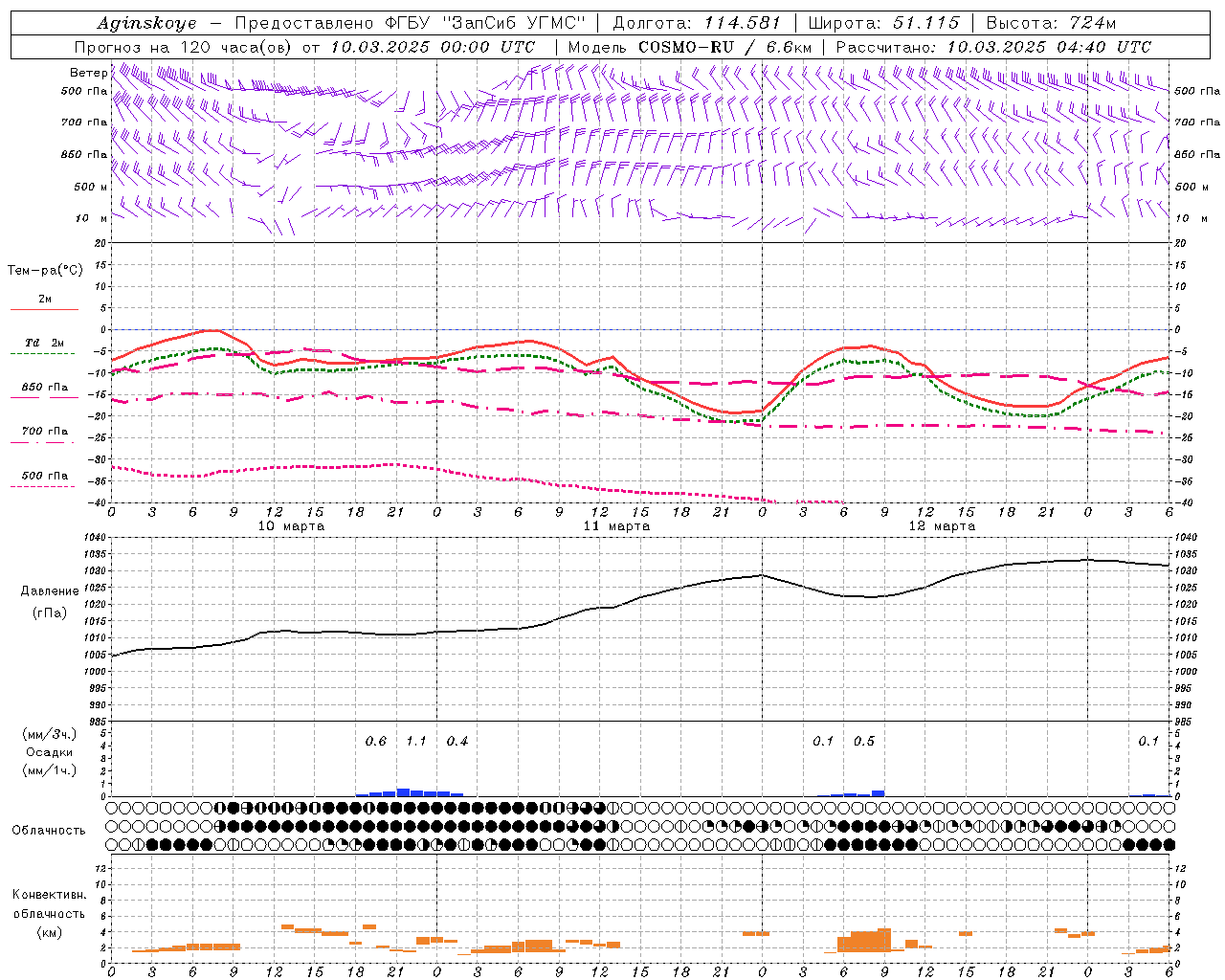Click the (мм/3ч.) unit label
The height and width of the screenshot is (980, 1225).
pyautogui.click(x=50, y=735)
